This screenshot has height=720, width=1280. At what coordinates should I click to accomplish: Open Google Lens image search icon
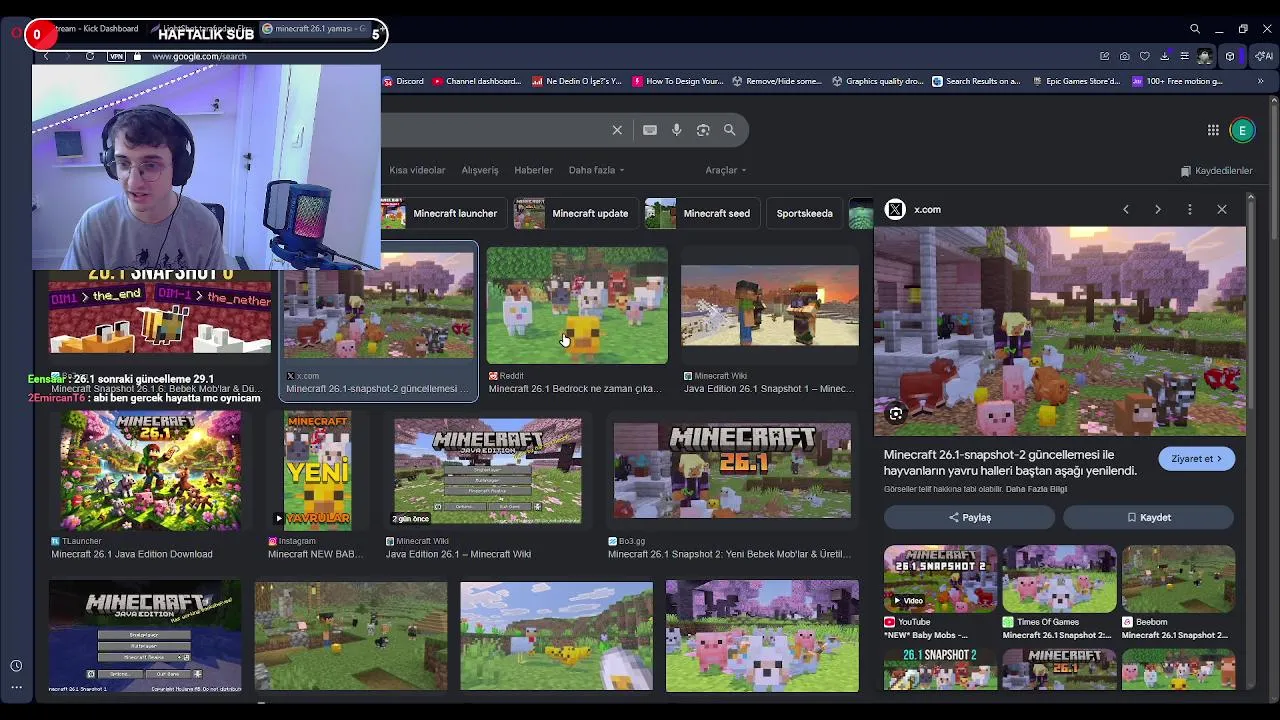pyautogui.click(x=703, y=130)
